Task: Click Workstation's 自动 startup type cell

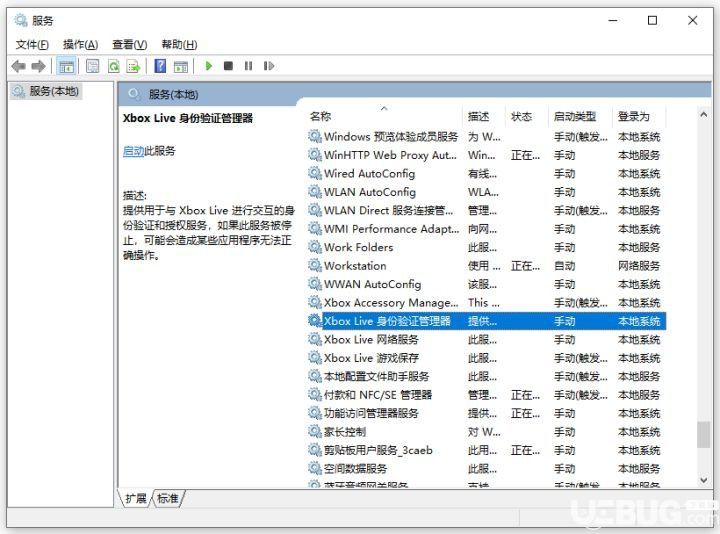Action: 564,266
